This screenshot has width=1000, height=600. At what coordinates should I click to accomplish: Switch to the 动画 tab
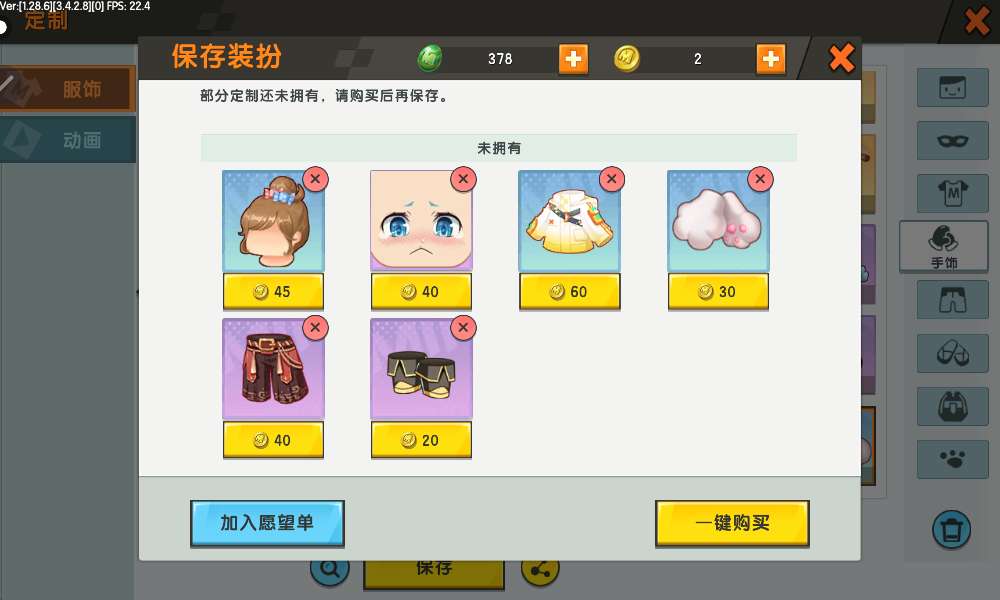[x=68, y=140]
